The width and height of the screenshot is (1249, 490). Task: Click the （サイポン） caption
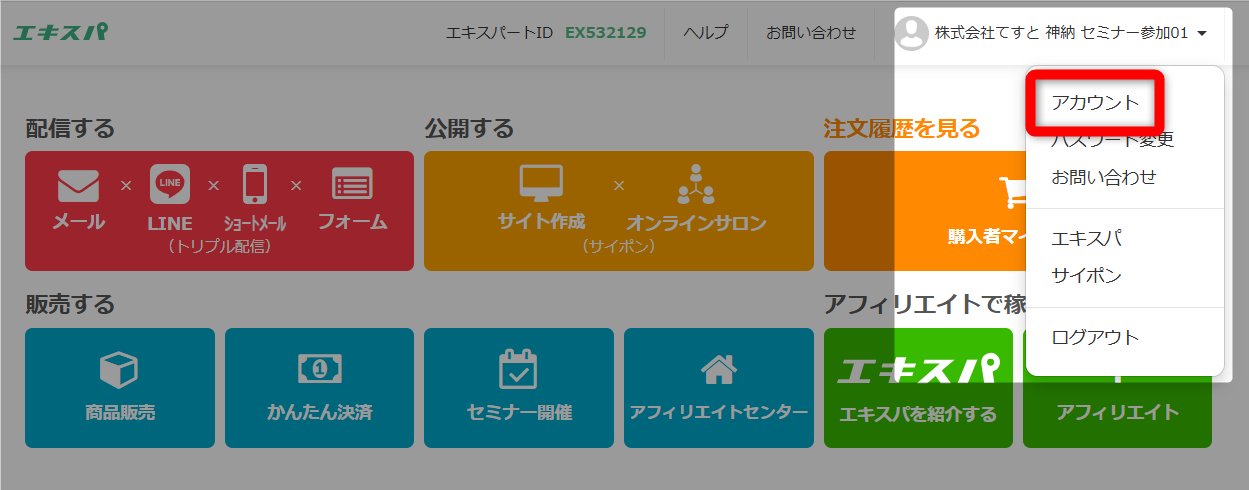pos(619,245)
